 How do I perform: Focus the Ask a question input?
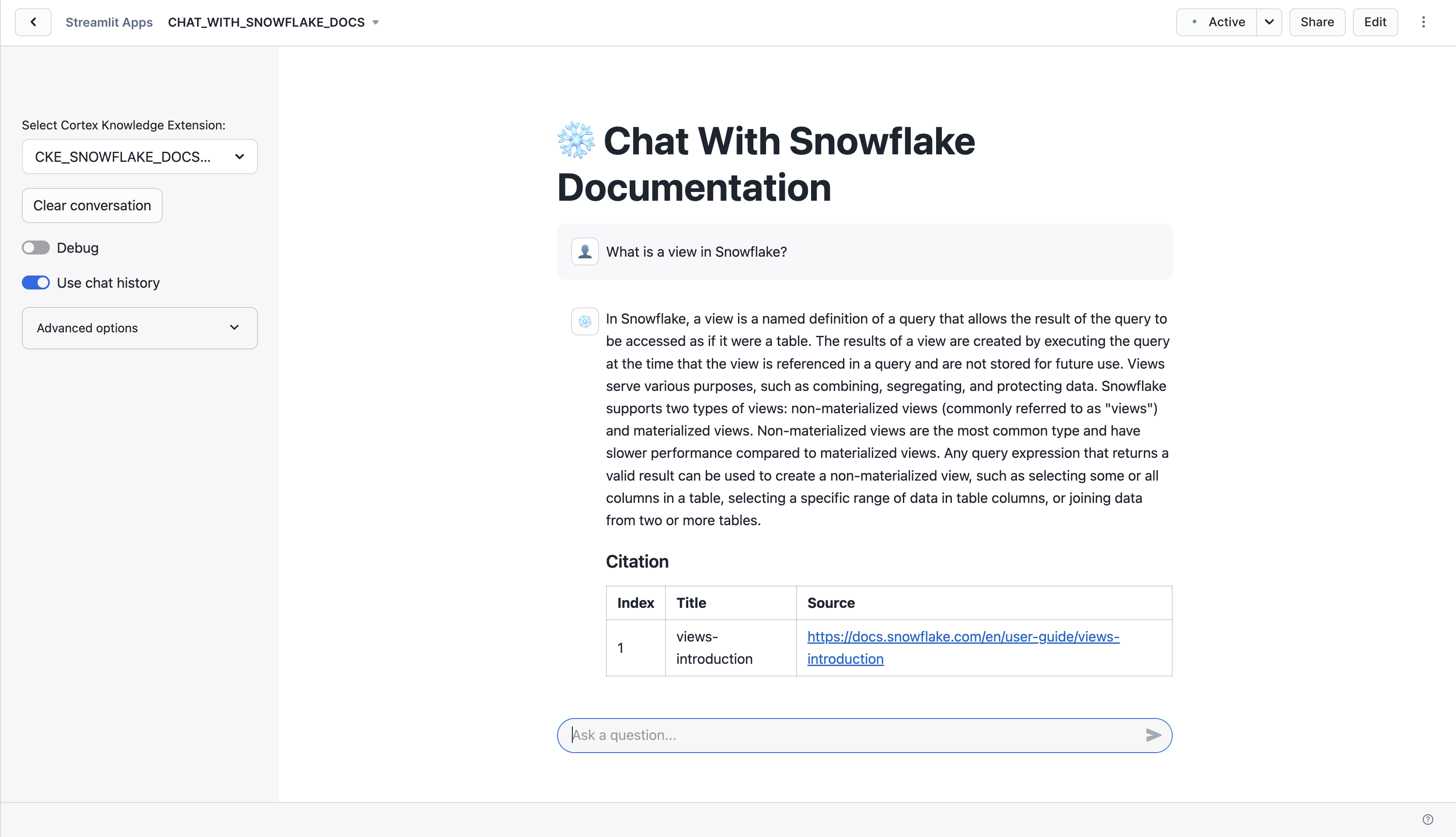click(x=850, y=735)
